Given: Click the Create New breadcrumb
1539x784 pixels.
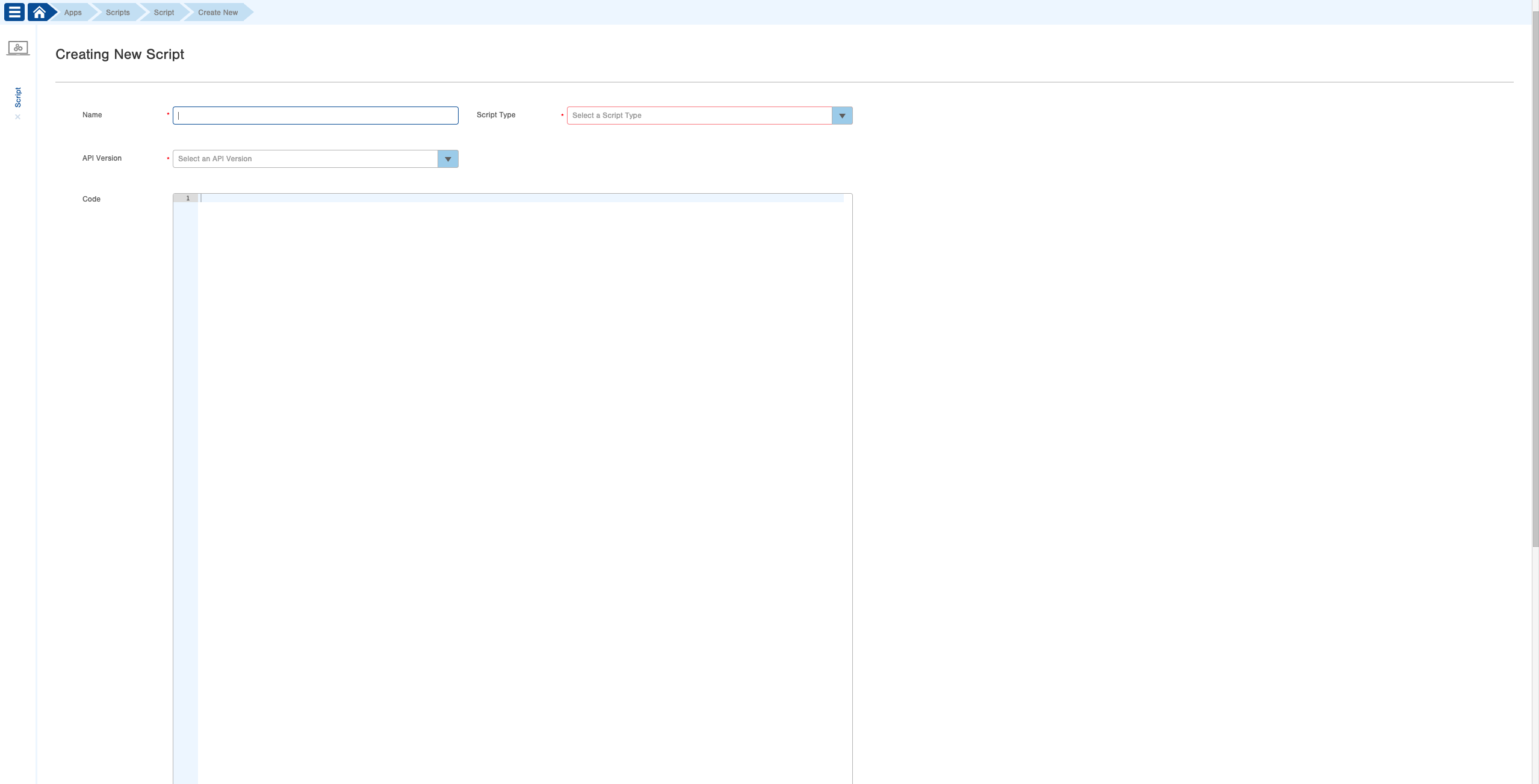Looking at the screenshot, I should (x=218, y=13).
